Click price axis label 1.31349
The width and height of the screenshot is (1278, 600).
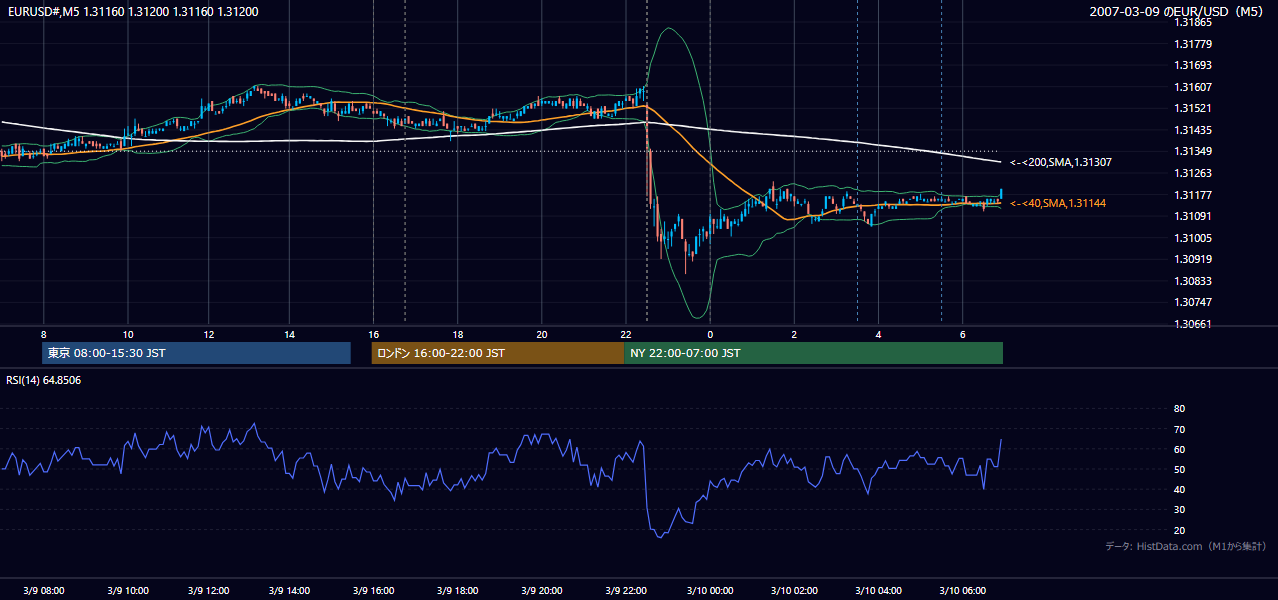coord(1192,151)
